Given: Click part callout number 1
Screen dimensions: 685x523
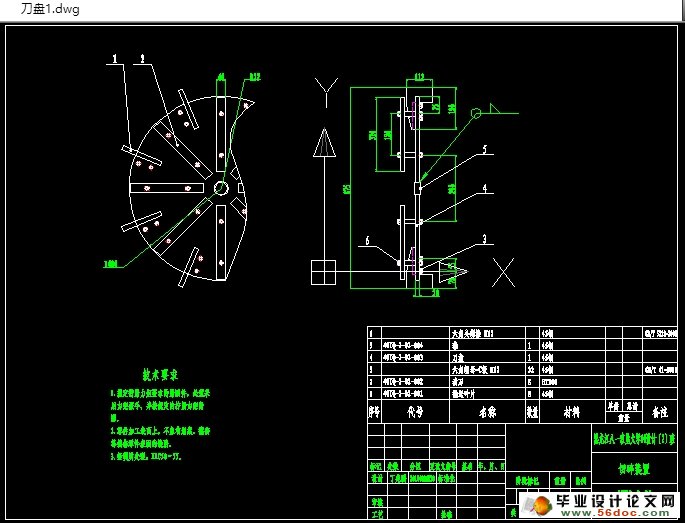Looking at the screenshot, I should point(116,59).
